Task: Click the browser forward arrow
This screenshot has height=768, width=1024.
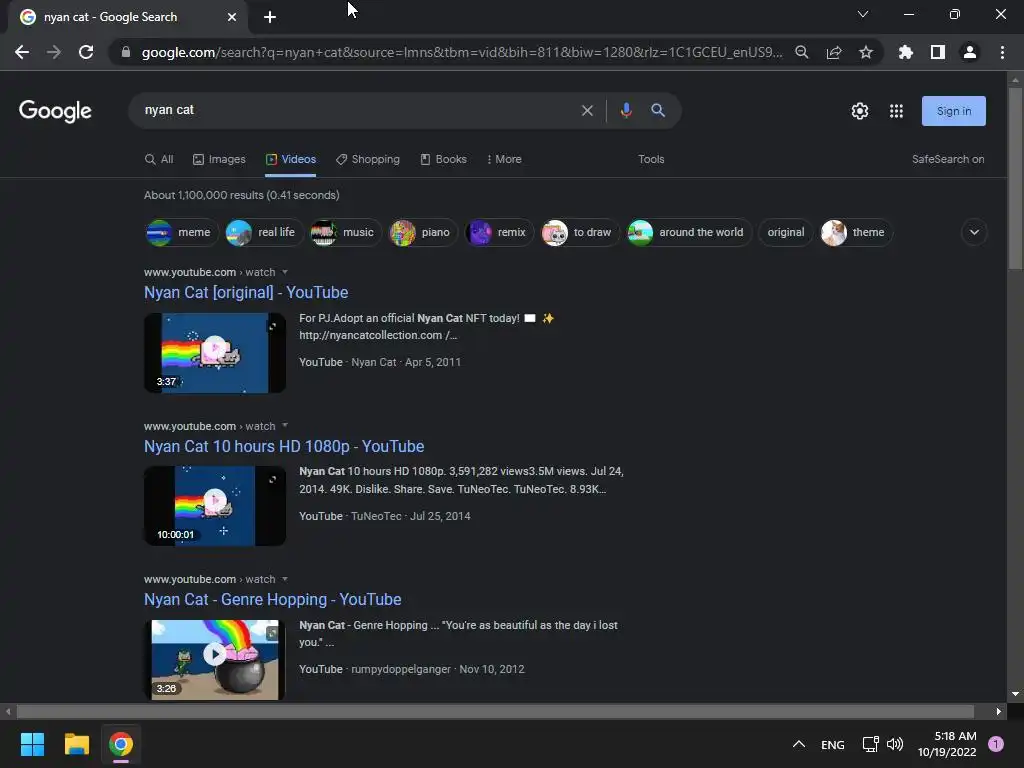Action: (54, 52)
